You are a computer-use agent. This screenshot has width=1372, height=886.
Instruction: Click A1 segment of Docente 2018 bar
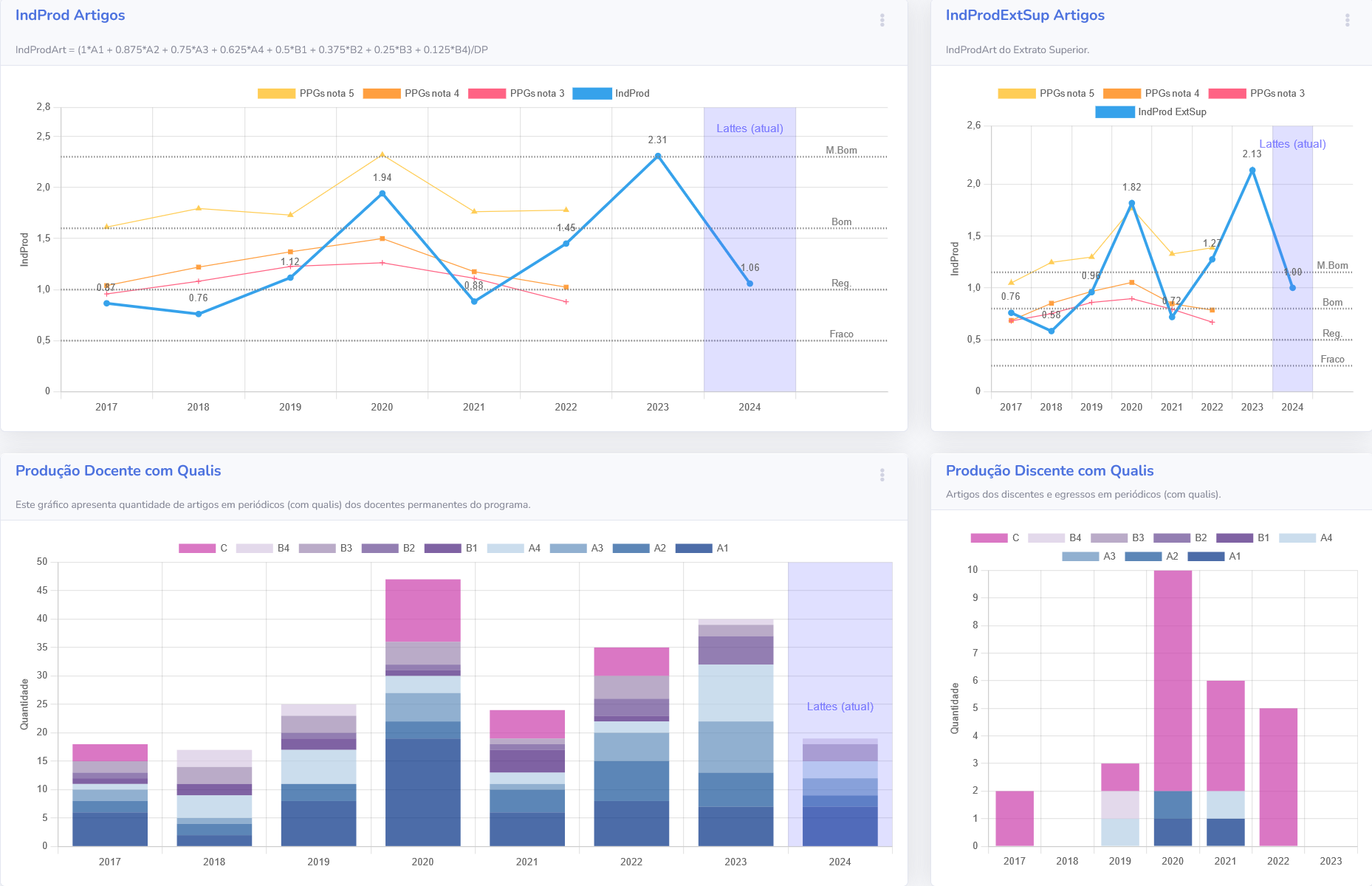tap(214, 841)
